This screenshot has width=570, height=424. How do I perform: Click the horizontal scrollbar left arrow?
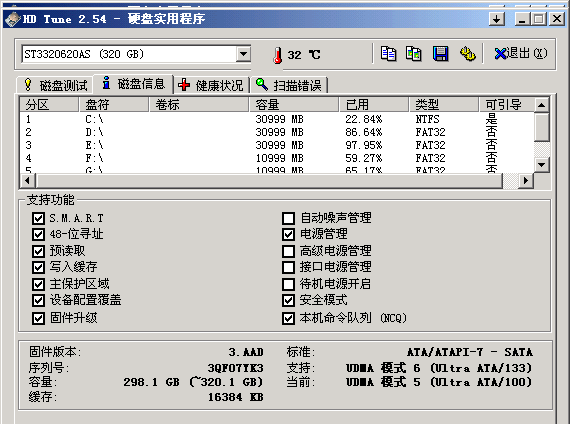27,180
